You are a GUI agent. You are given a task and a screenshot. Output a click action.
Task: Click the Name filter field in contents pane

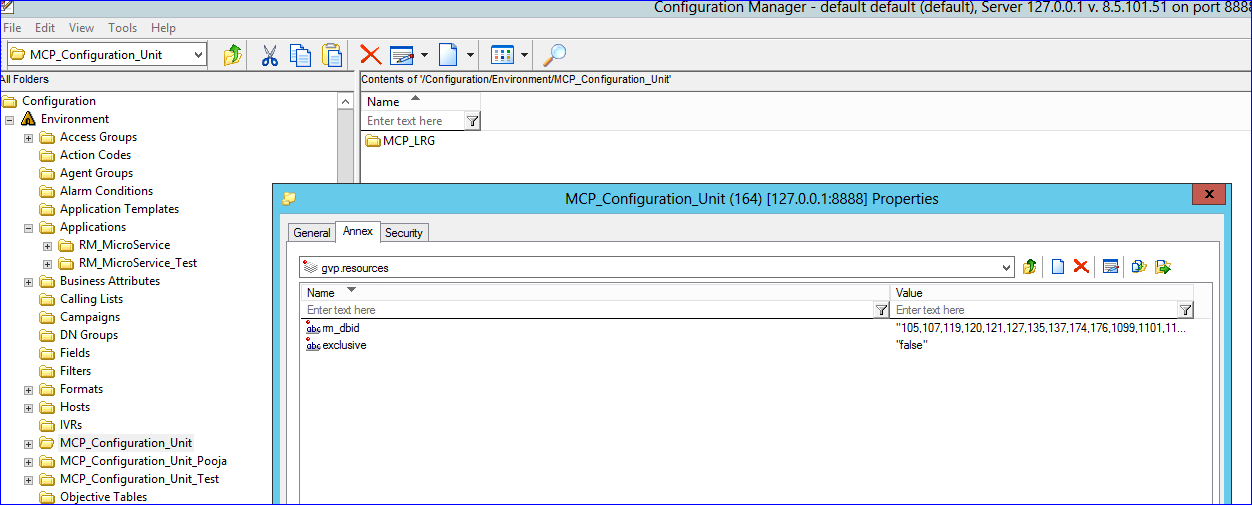414,121
